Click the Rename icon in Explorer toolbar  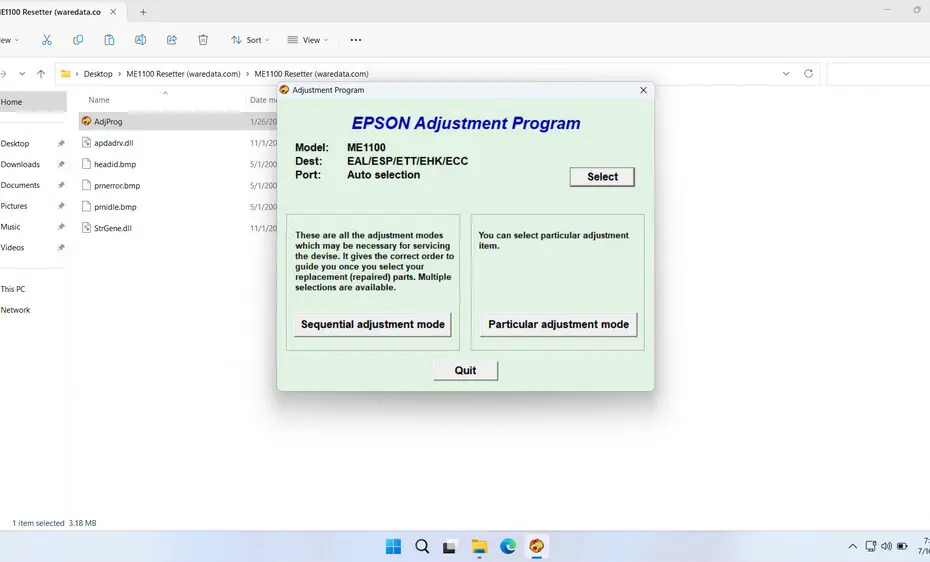click(141, 40)
